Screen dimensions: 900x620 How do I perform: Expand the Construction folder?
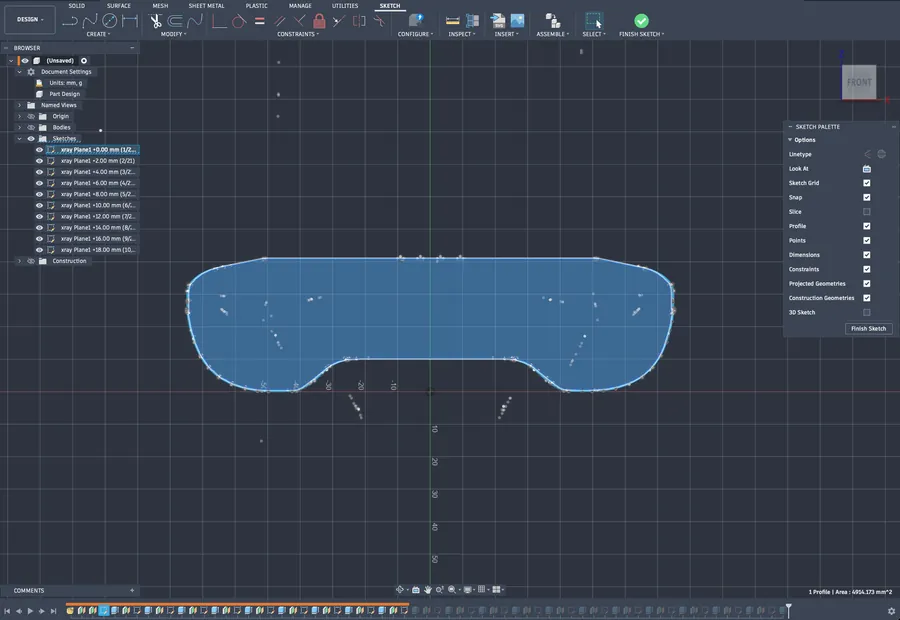(x=19, y=261)
